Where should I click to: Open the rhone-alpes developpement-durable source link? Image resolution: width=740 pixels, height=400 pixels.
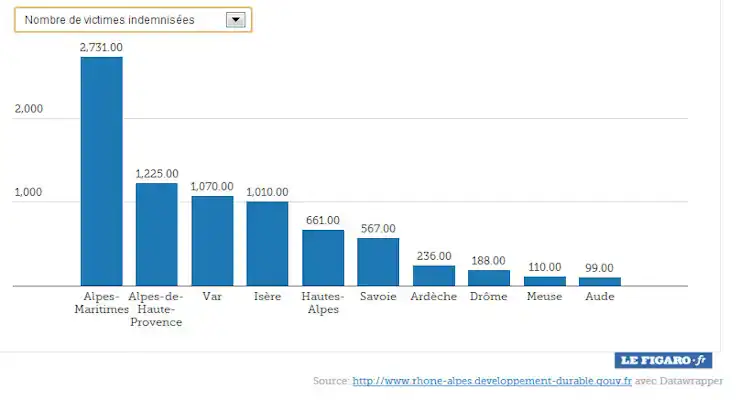pos(491,381)
